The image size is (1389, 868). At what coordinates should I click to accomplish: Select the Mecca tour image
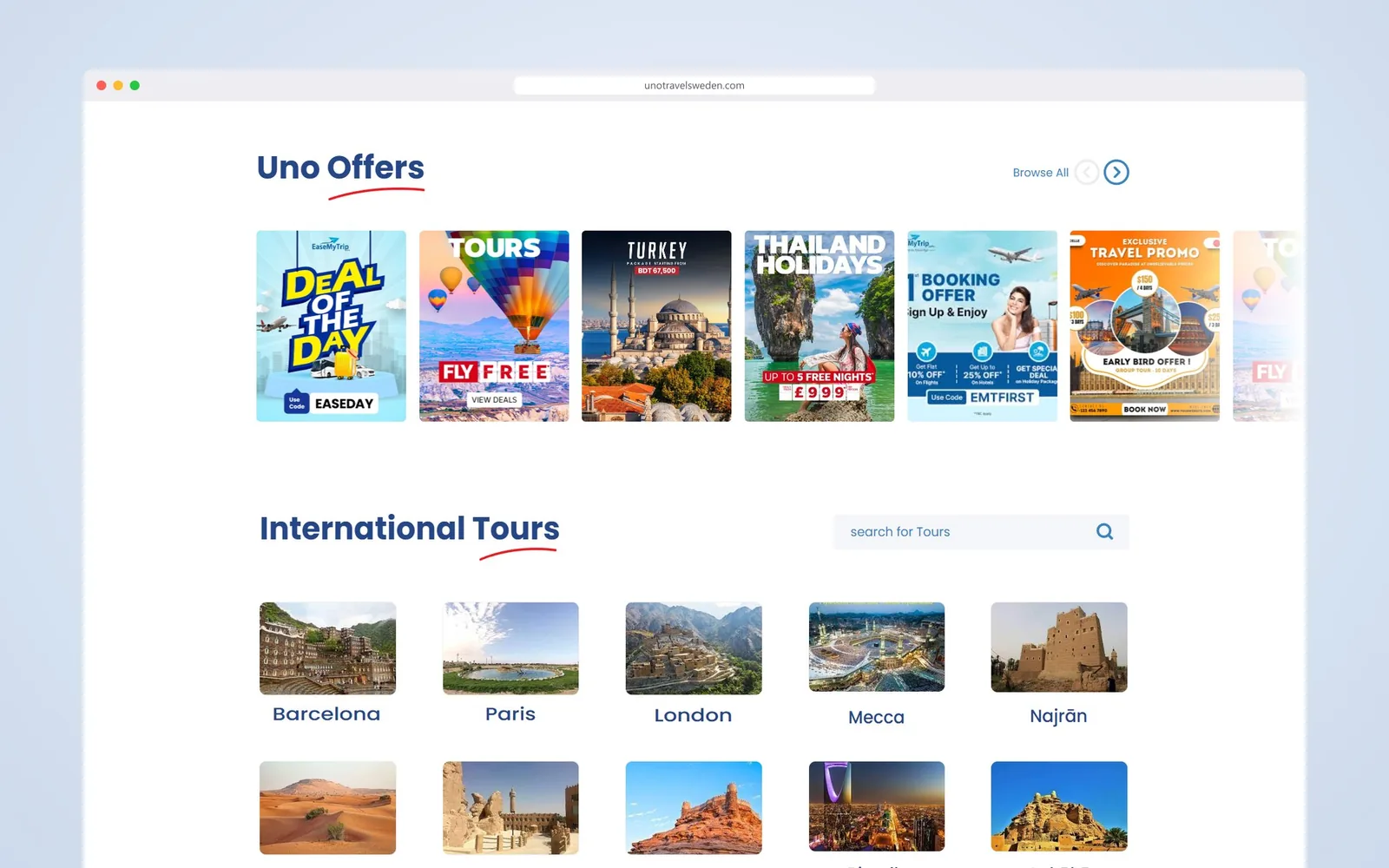point(877,647)
